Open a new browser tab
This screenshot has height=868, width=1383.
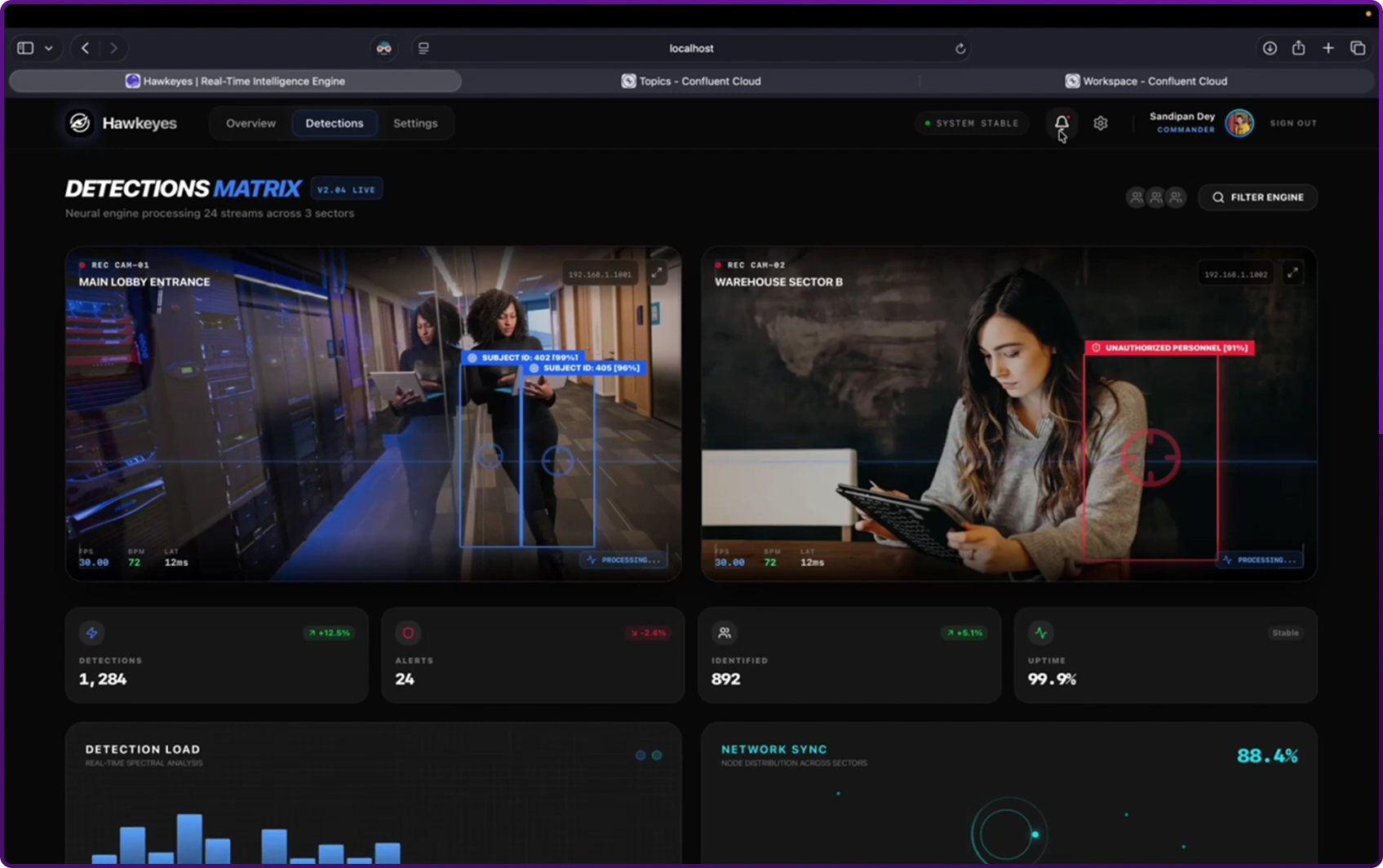pos(1328,48)
